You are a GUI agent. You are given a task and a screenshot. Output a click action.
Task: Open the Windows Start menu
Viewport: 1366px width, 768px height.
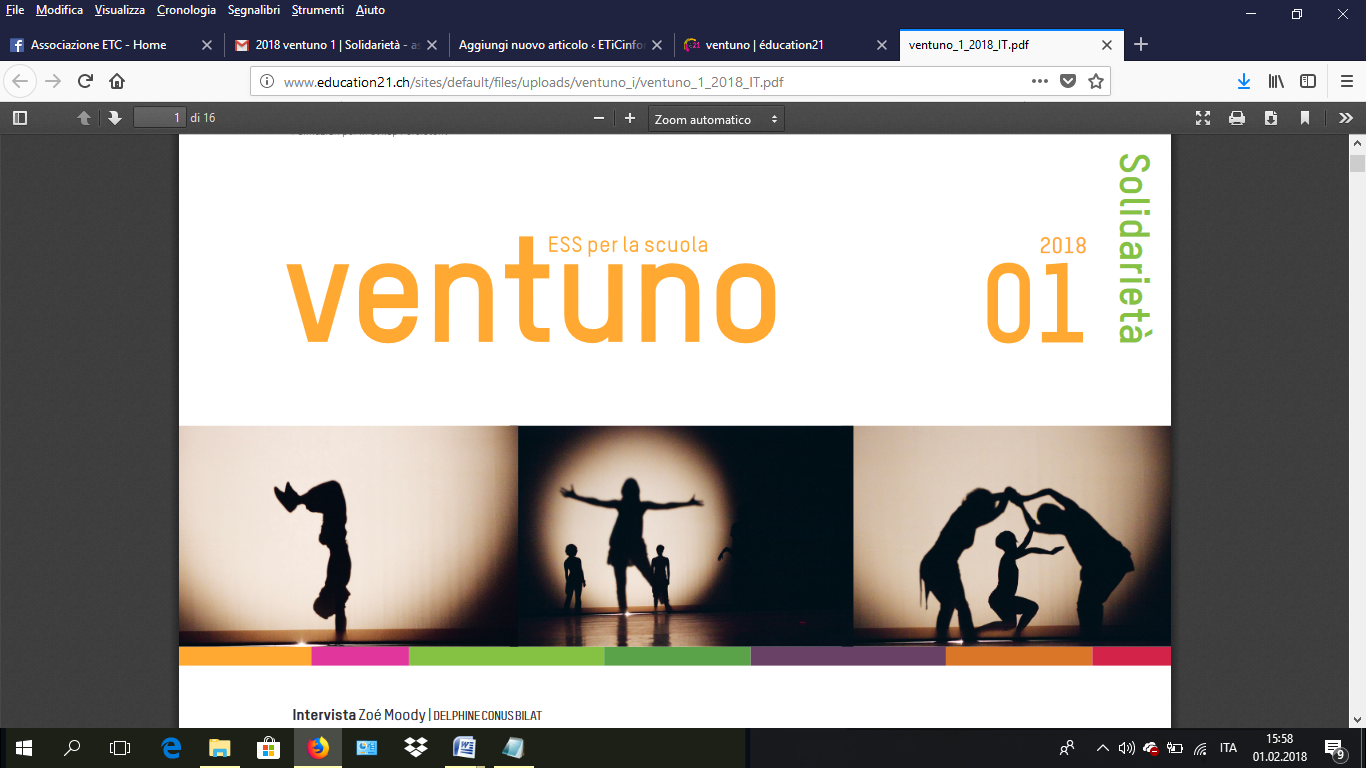[x=23, y=748]
